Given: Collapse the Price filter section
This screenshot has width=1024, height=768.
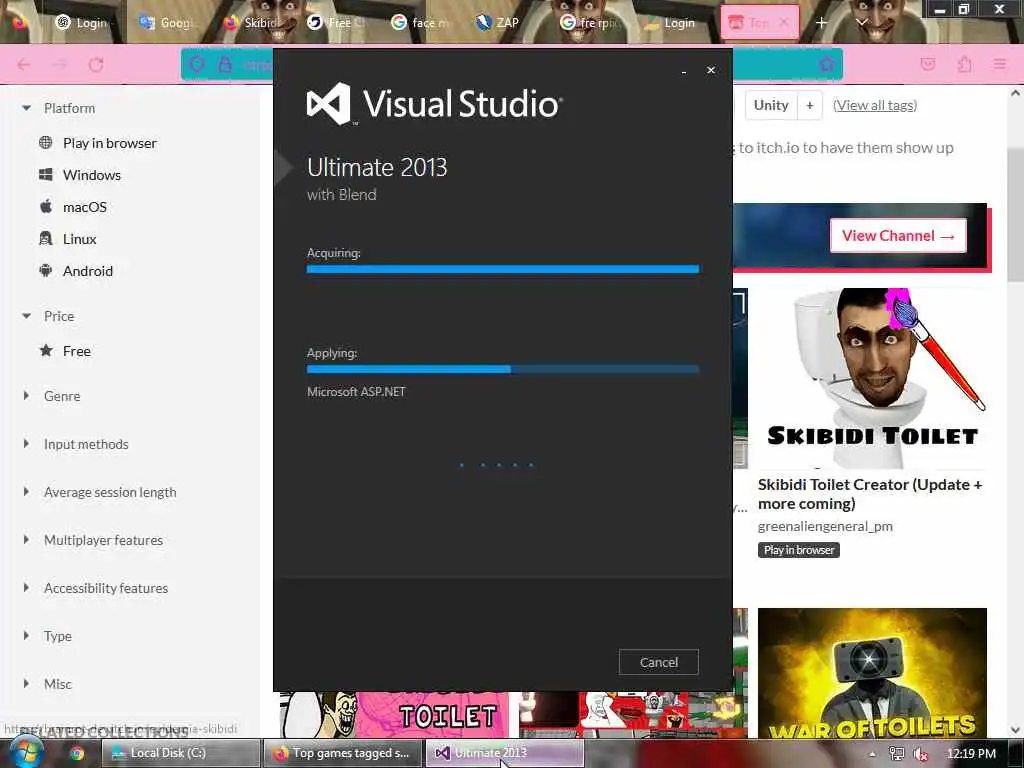Looking at the screenshot, I should (27, 316).
